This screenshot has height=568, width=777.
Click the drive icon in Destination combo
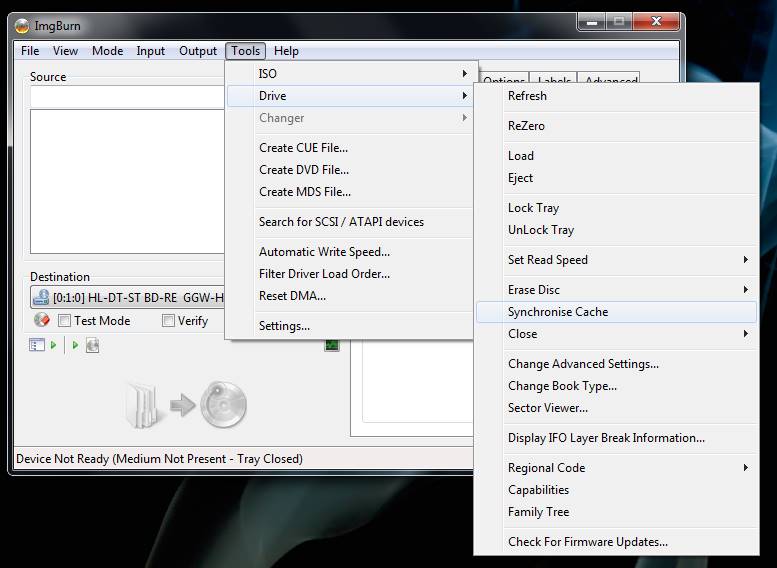[41, 297]
